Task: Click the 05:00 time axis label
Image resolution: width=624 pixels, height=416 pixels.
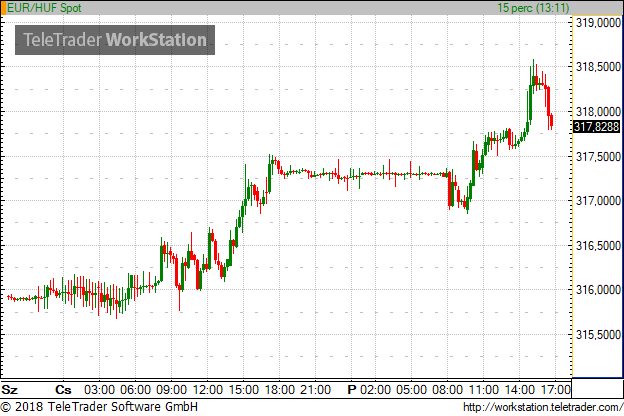Action: (411, 389)
